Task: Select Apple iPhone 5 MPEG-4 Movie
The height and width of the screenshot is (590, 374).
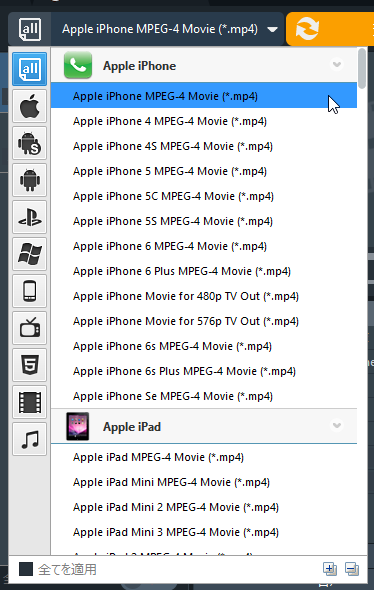Action: 204,171
